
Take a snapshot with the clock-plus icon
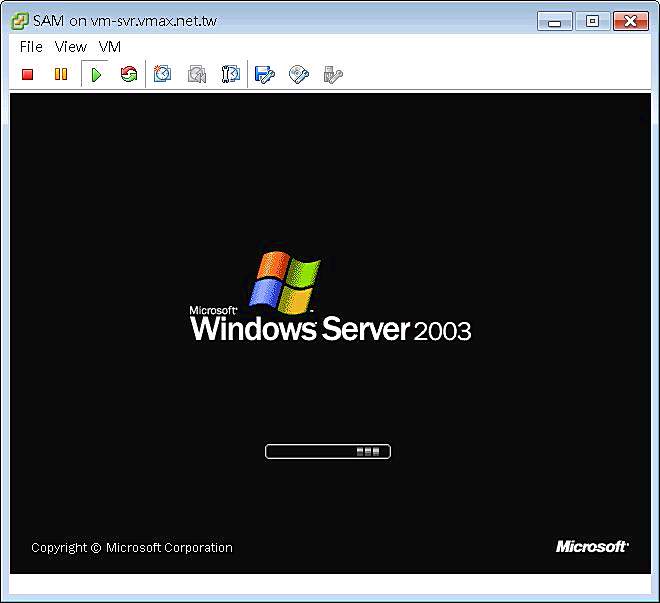pos(162,74)
